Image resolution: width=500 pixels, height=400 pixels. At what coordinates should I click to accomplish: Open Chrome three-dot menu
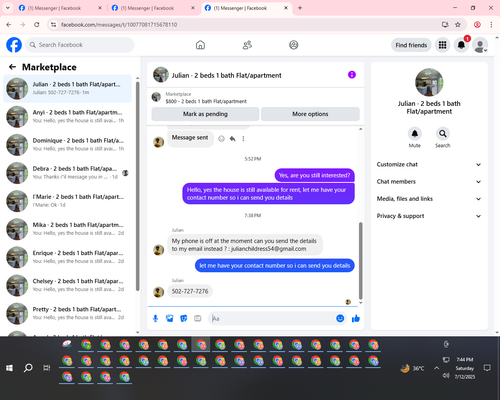491,25
